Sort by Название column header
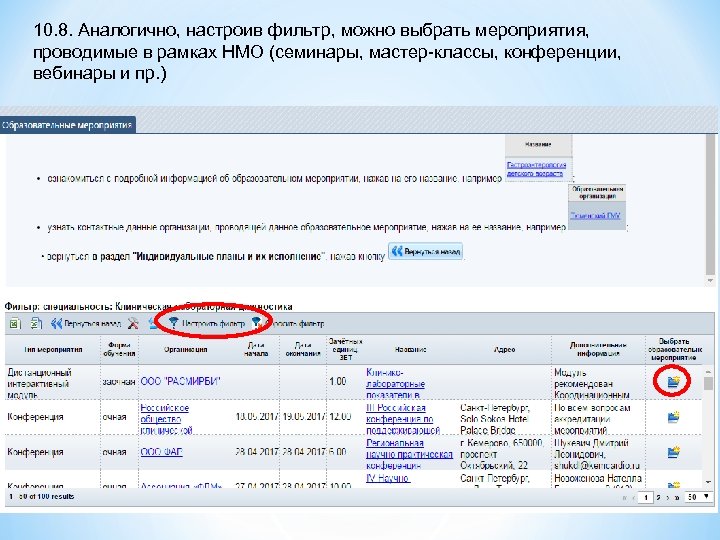This screenshot has height=540, width=720. pos(411,349)
